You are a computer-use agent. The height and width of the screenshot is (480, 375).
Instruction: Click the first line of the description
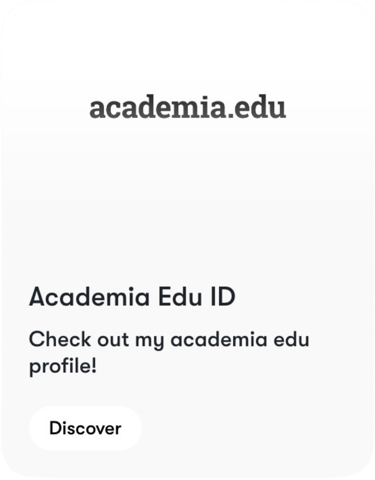(x=169, y=339)
